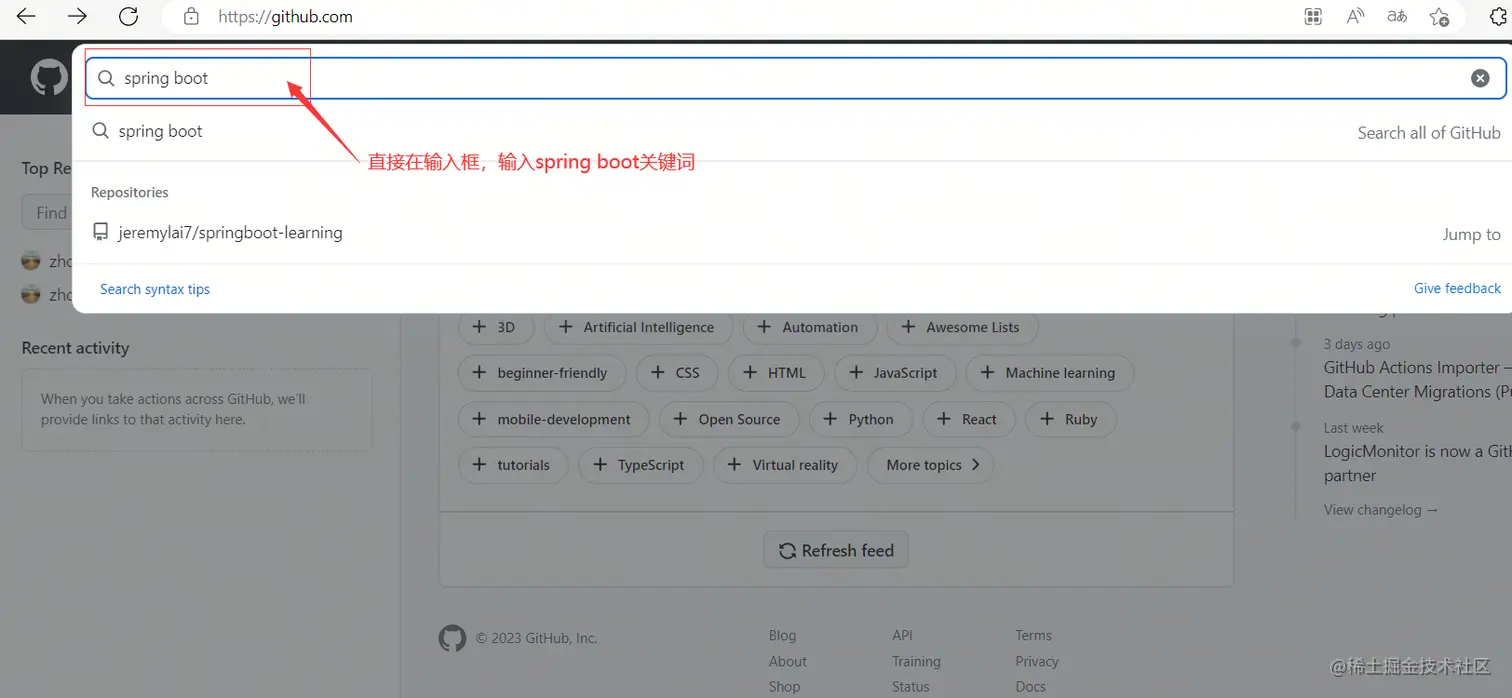The image size is (1512, 698).
Task: Add the beginner-friendly topic
Action: click(x=541, y=373)
